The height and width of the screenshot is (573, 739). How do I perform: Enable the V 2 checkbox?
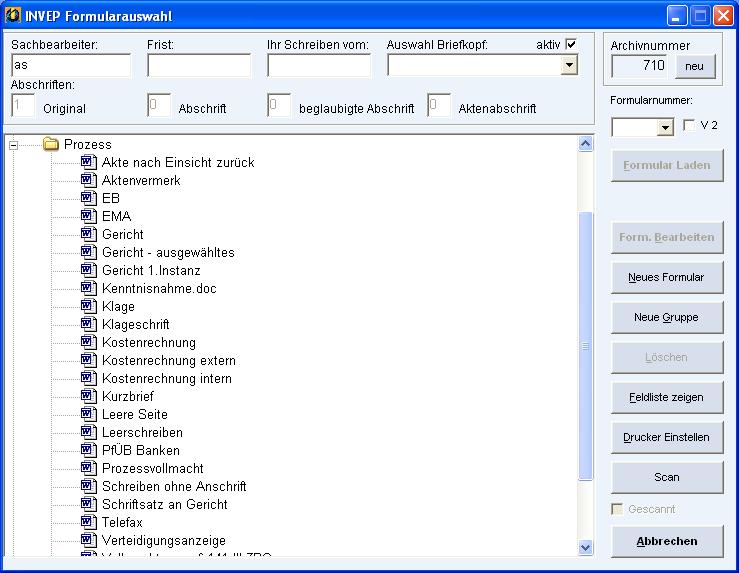pos(689,125)
